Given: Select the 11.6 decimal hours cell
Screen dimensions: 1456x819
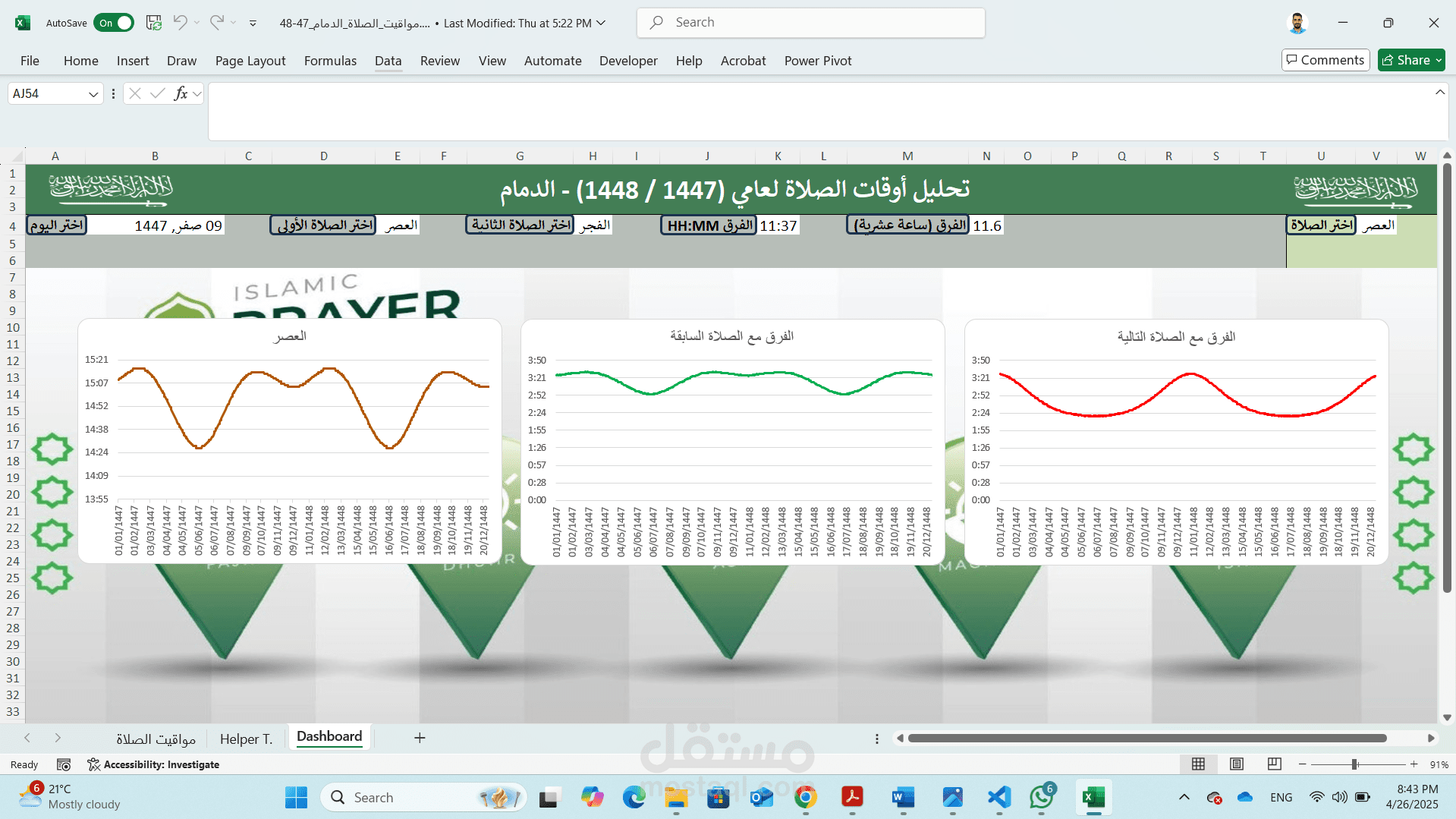Looking at the screenshot, I should click(x=986, y=226).
